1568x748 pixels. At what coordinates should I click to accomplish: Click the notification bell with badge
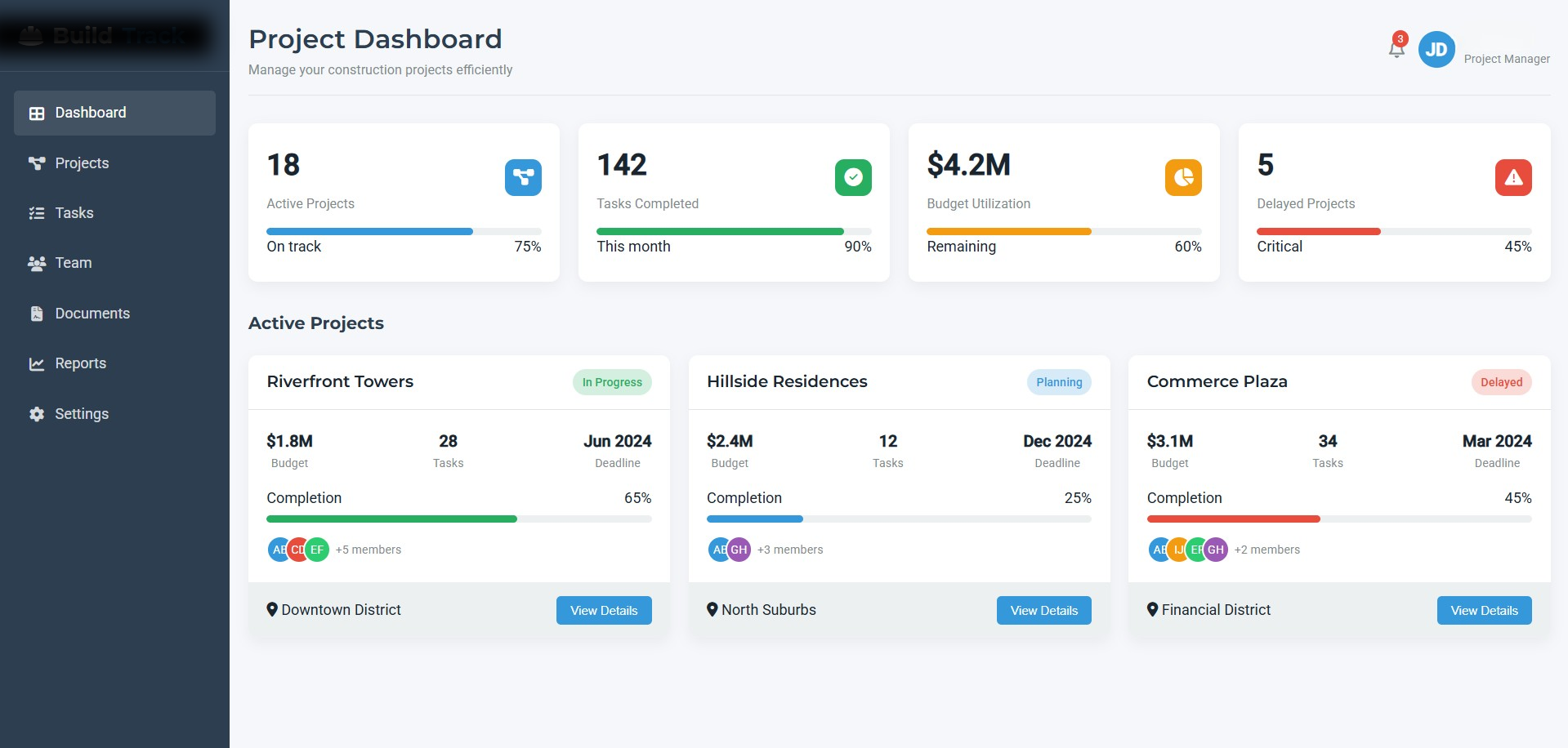coord(1396,49)
